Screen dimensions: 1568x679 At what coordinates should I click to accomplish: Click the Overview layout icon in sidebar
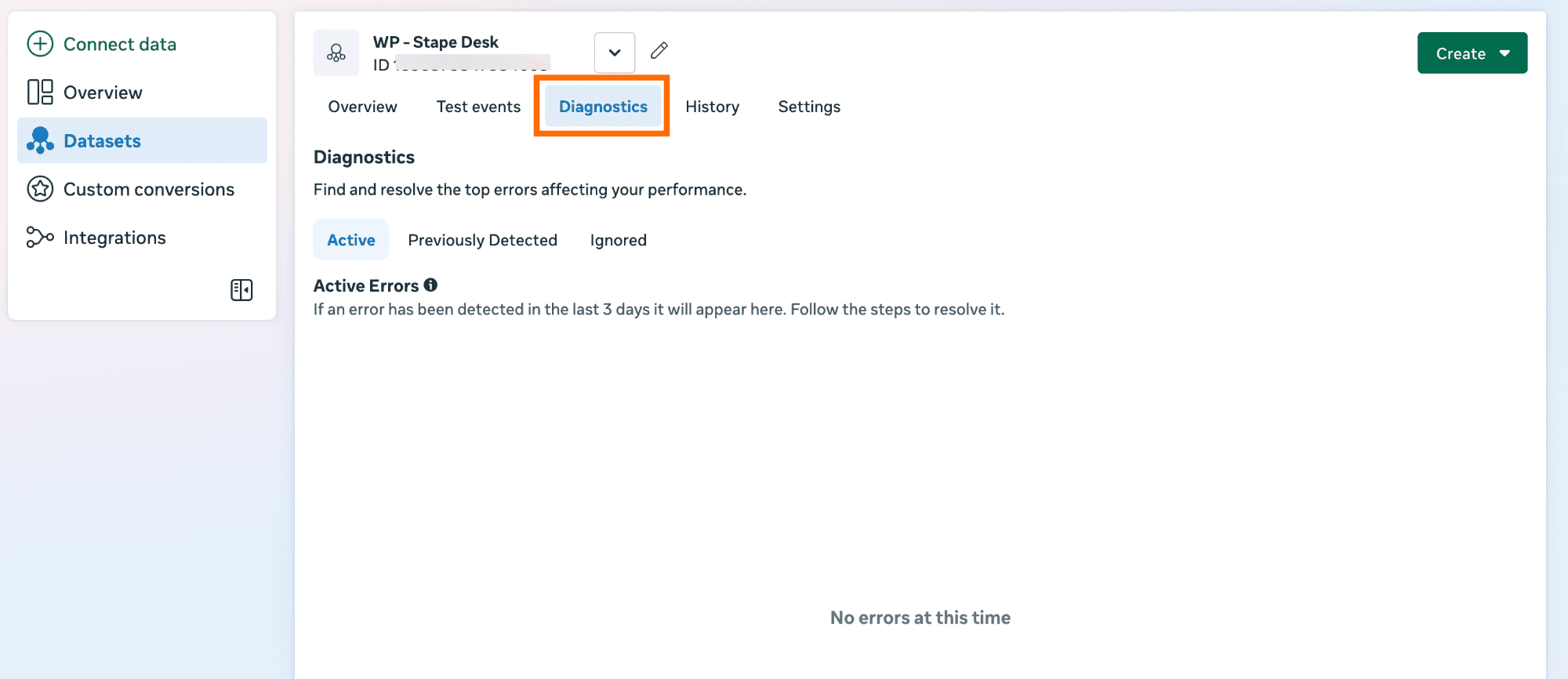pos(40,93)
